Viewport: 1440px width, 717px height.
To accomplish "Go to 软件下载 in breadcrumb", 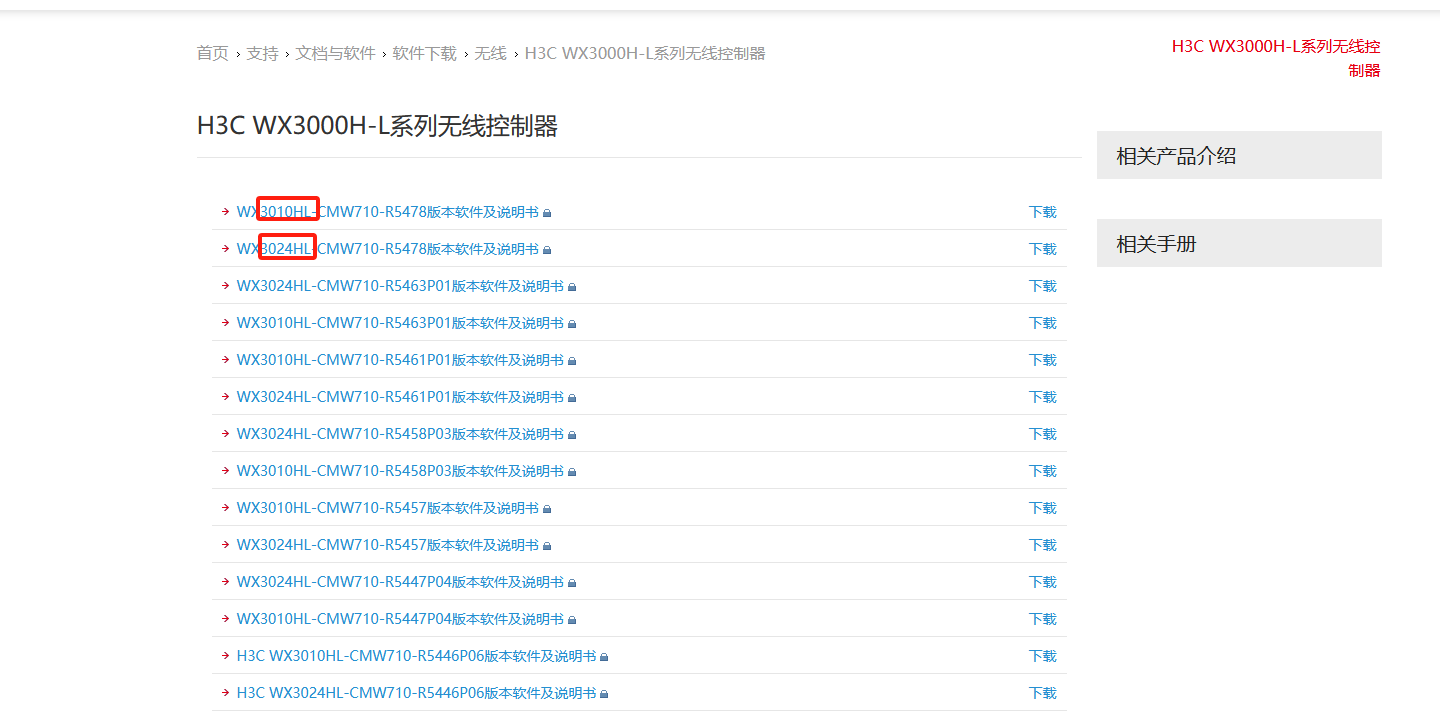I will point(424,53).
